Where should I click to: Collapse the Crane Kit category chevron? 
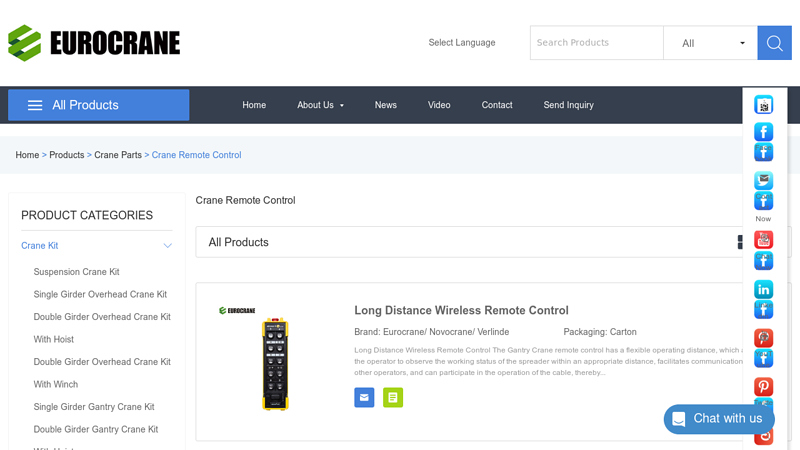(x=167, y=246)
